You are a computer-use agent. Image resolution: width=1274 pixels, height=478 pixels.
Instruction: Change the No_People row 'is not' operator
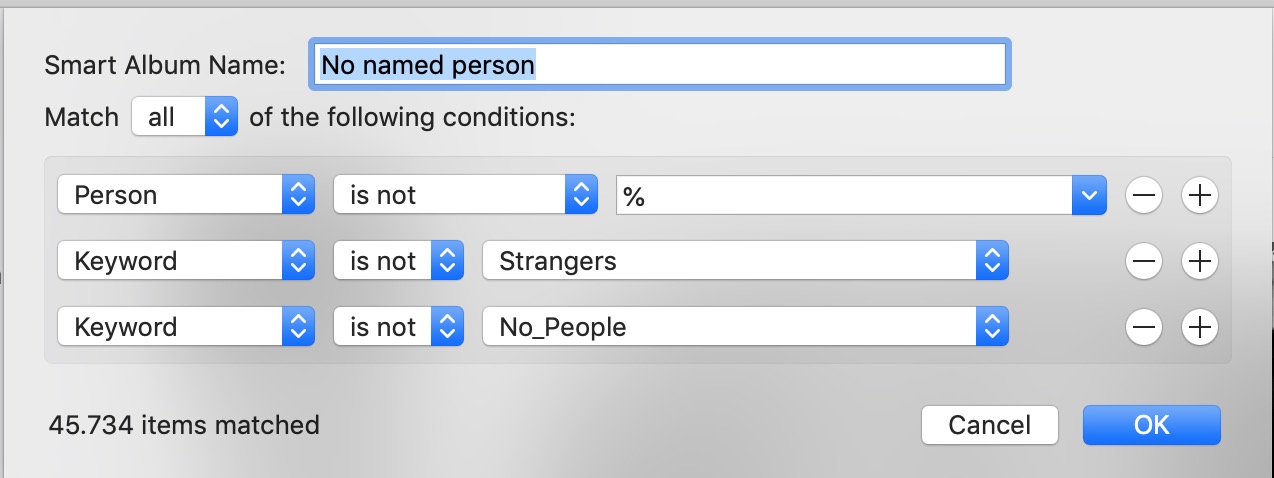click(x=398, y=327)
